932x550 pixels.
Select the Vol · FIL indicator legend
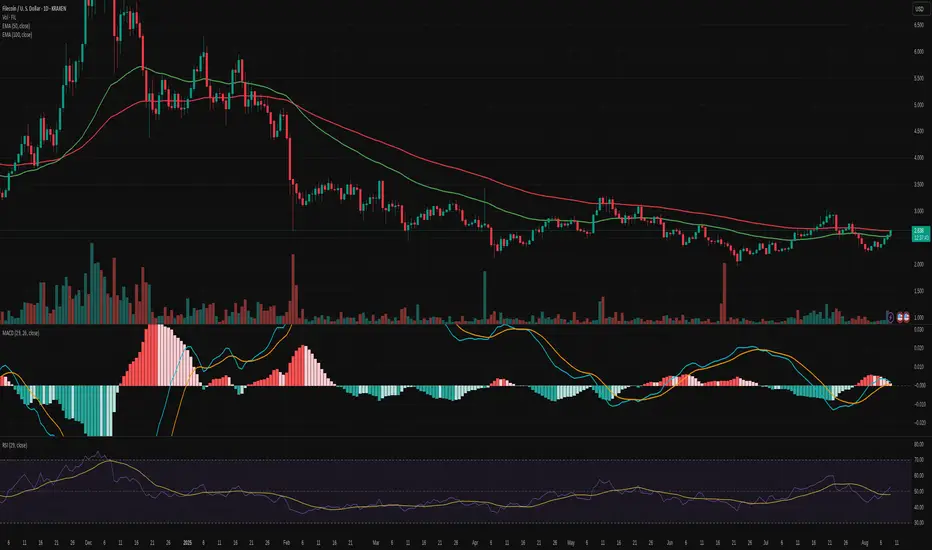point(9,17)
